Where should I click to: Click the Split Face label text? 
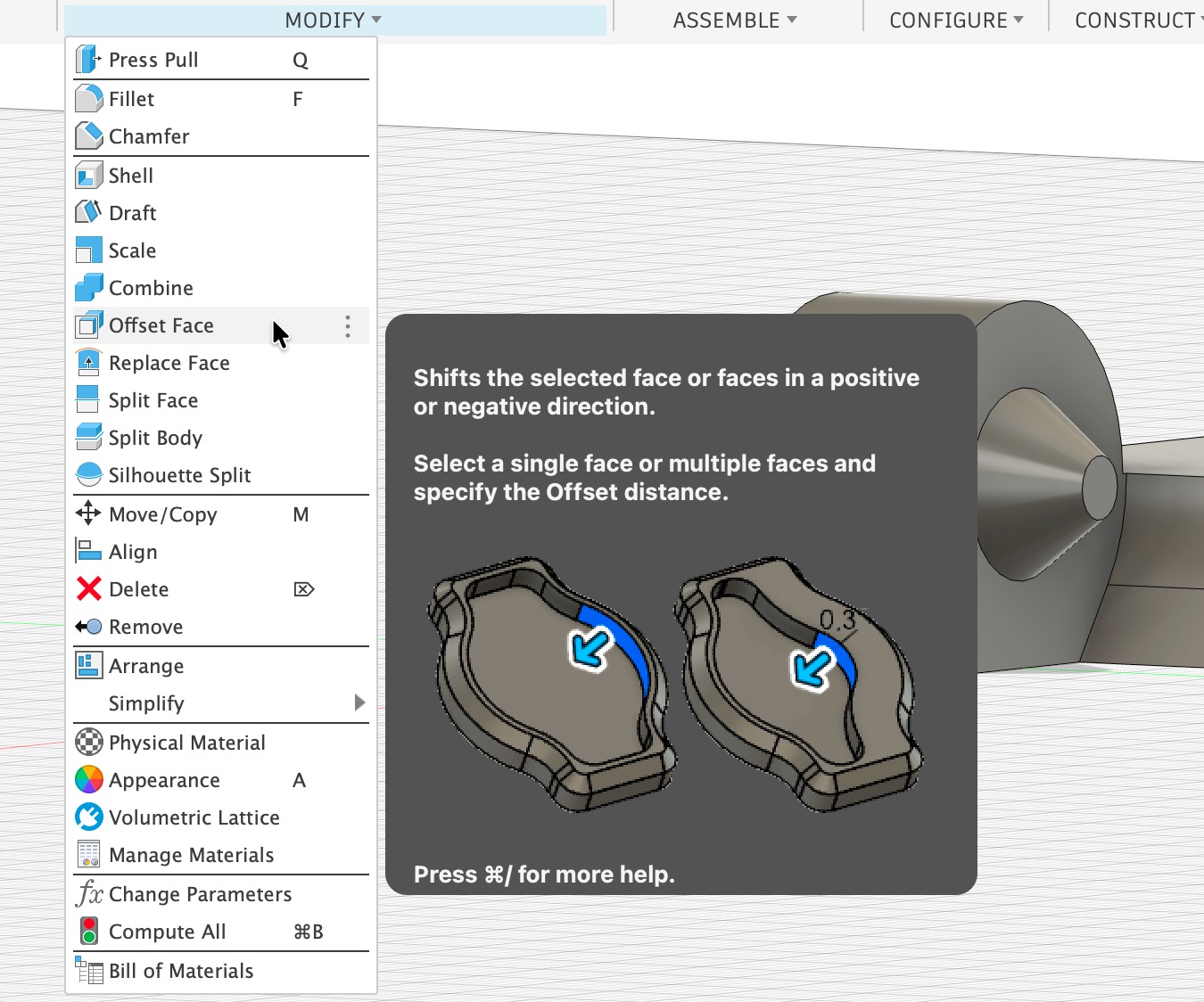pos(153,400)
